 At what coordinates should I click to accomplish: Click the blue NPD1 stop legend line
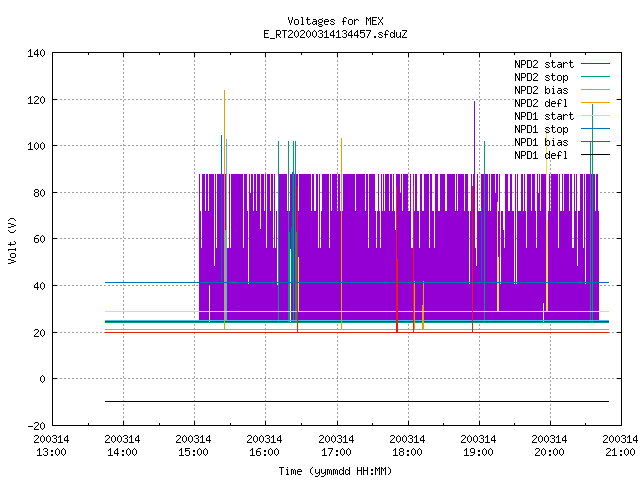click(x=596, y=129)
